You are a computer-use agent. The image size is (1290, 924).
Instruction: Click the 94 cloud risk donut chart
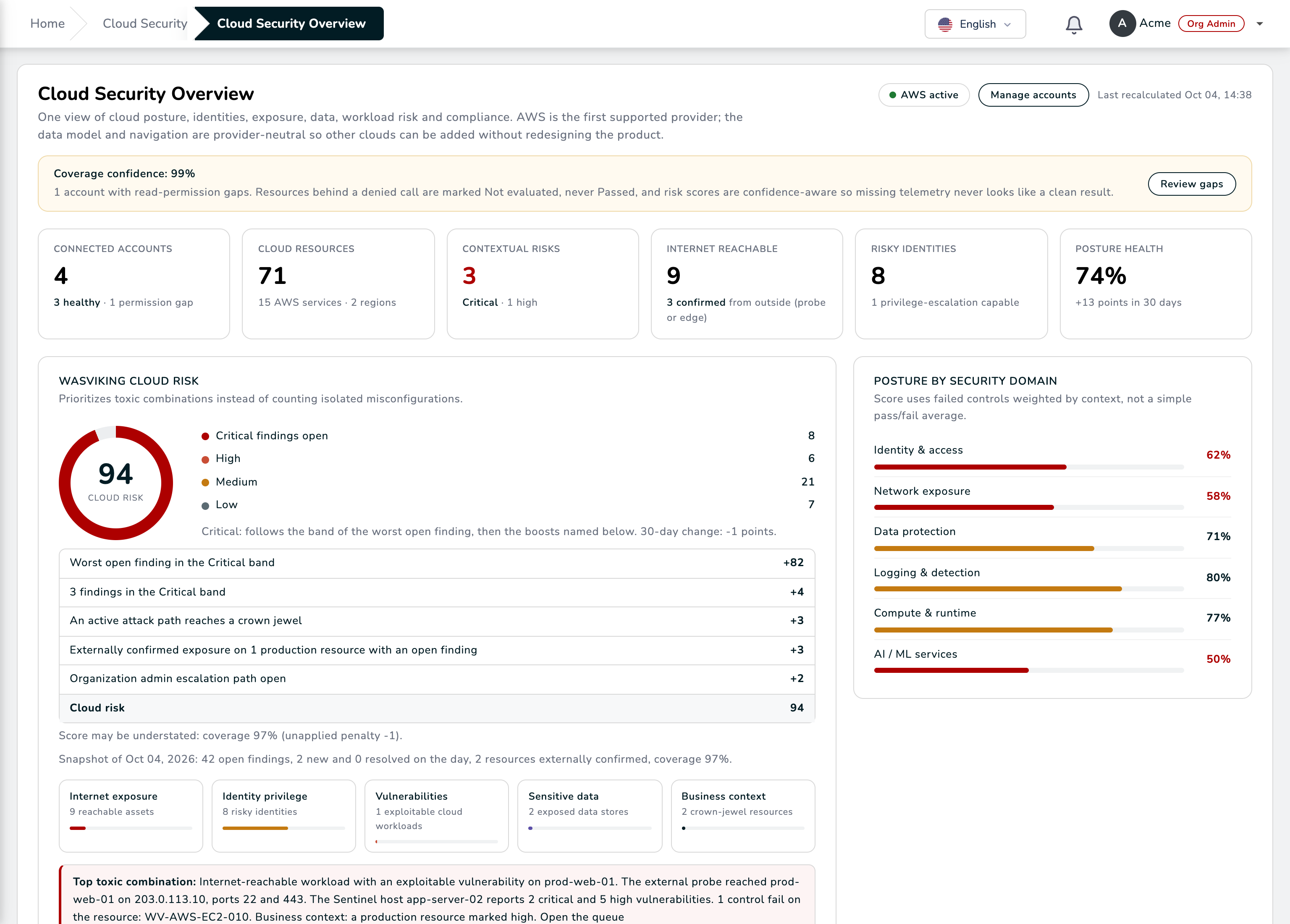tap(115, 483)
